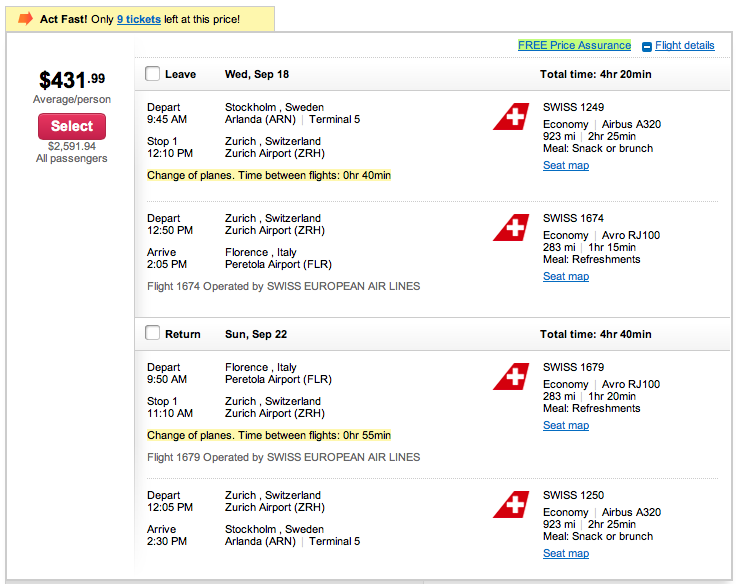Click the Swiss logo beside flight 1250
The width and height of the screenshot is (740, 584).
[511, 505]
